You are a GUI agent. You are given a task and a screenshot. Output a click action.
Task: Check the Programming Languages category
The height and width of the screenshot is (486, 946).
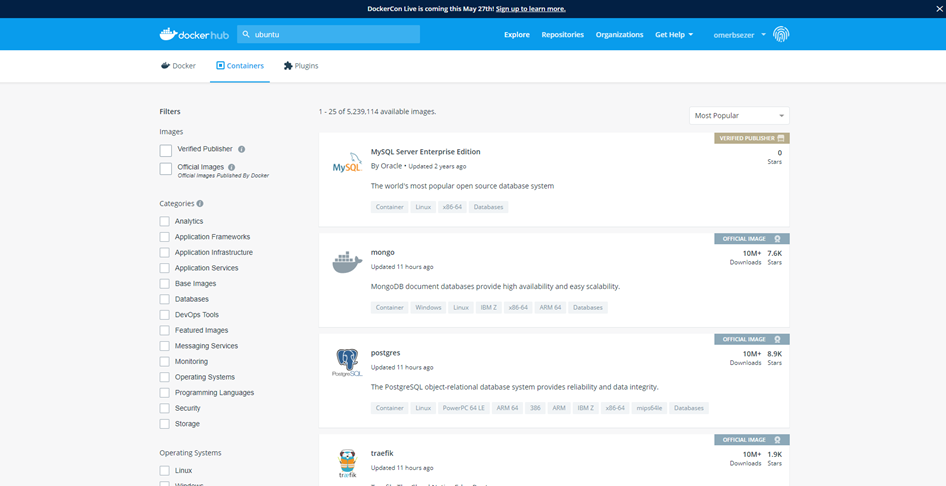click(x=165, y=393)
